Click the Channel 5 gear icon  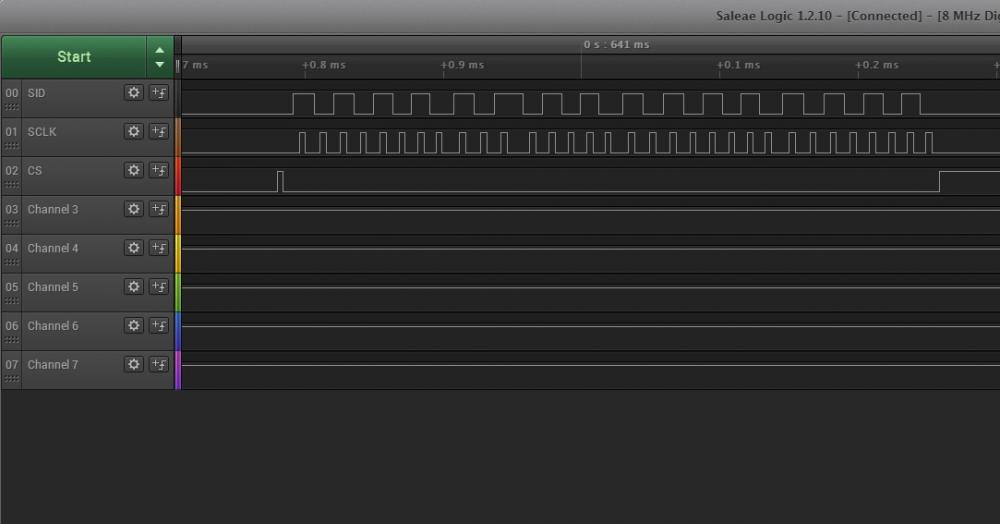click(x=133, y=287)
